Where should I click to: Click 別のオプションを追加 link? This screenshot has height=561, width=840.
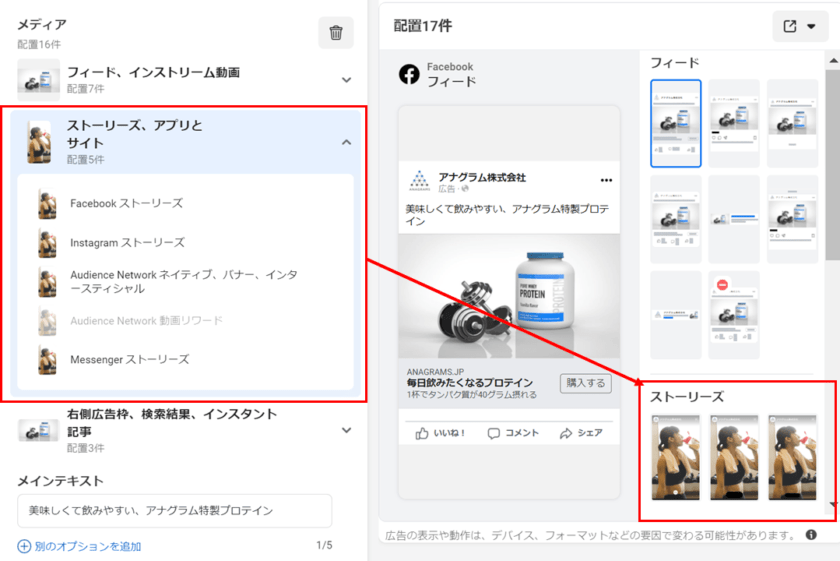coord(88,547)
